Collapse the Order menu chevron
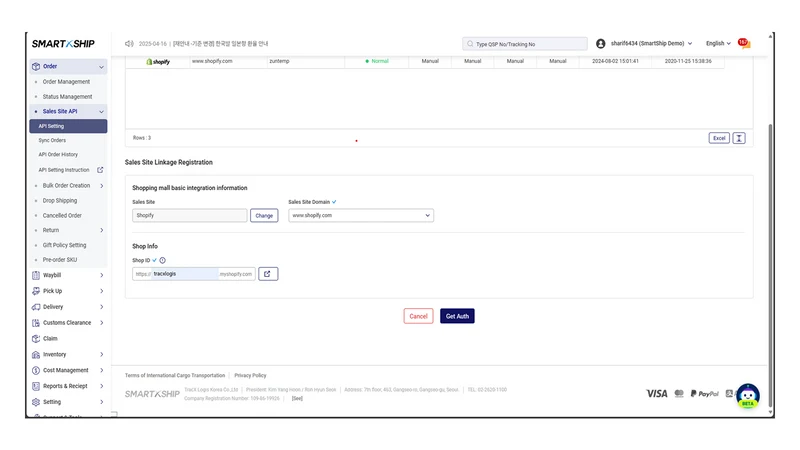This screenshot has width=800, height=450. pyautogui.click(x=102, y=67)
